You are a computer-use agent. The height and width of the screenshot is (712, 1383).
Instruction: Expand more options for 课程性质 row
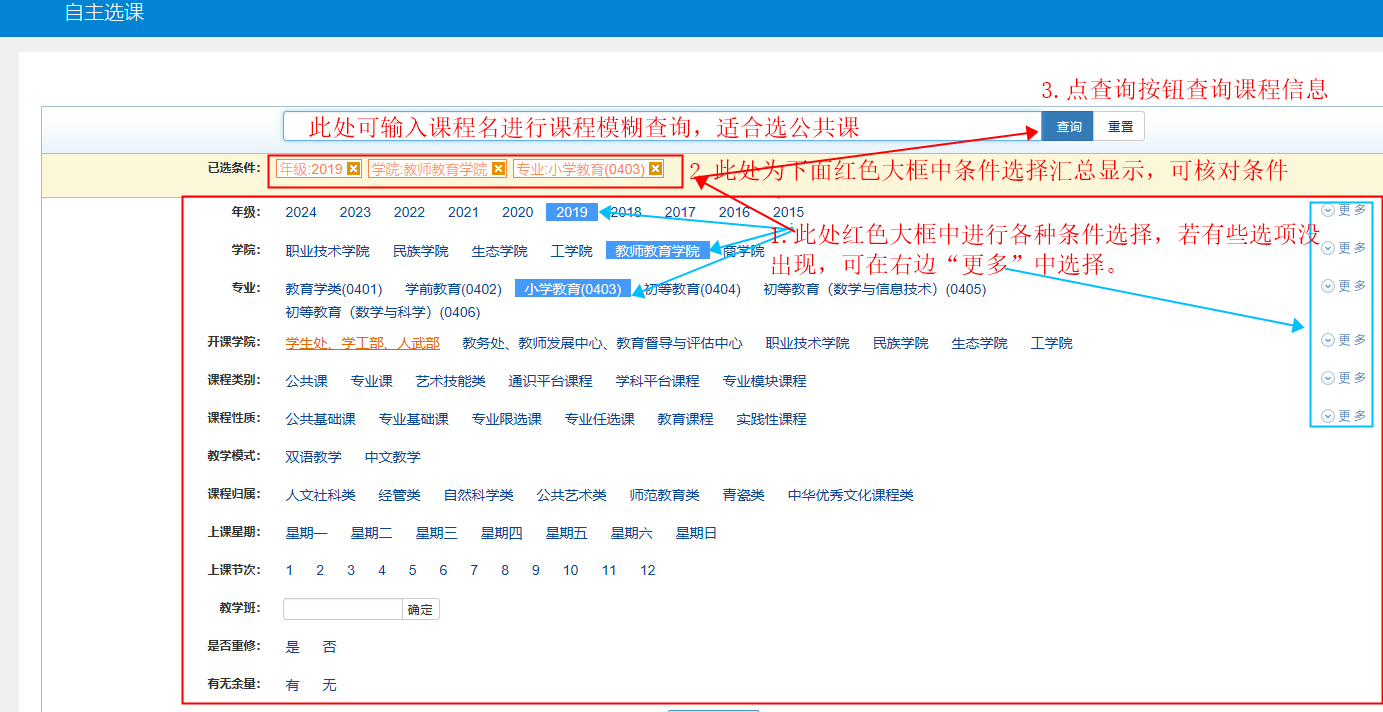(1343, 416)
